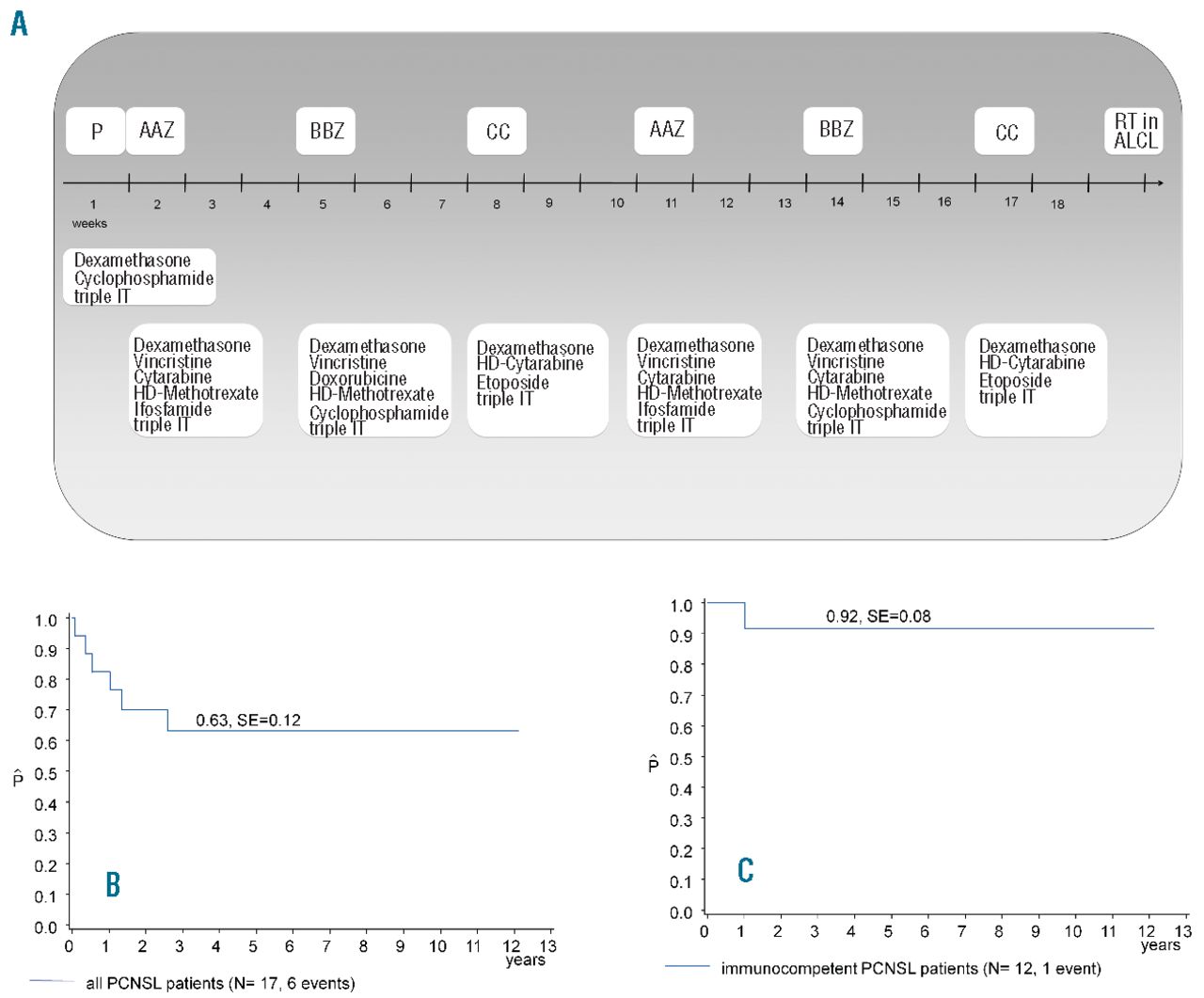Click the panel C label
This screenshot has width=1204, height=998.
[x=745, y=870]
